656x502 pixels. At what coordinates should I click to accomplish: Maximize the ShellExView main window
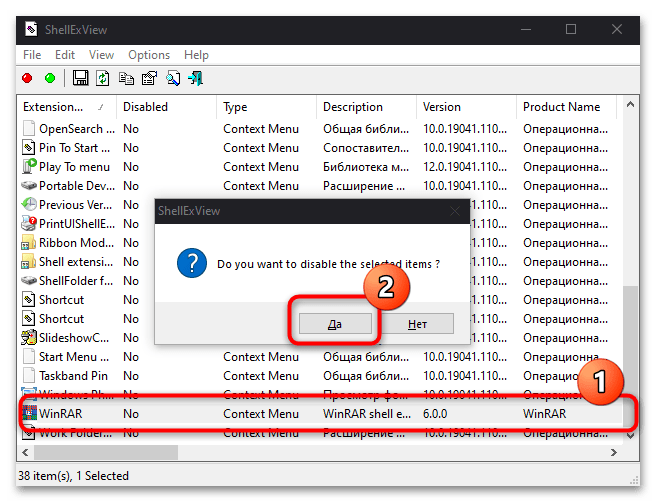pyautogui.click(x=571, y=30)
